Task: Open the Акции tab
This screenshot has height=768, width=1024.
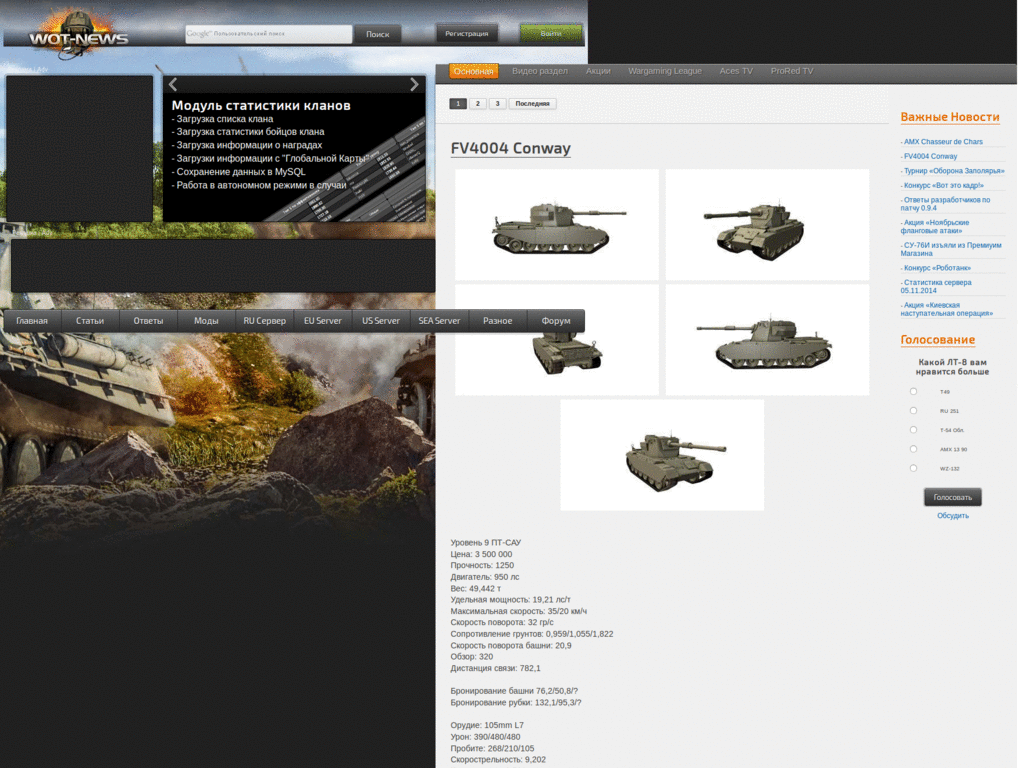Action: (598, 71)
